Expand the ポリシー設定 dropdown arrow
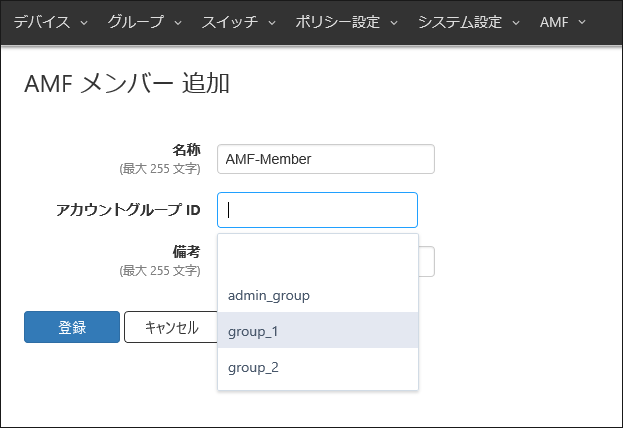 point(394,22)
